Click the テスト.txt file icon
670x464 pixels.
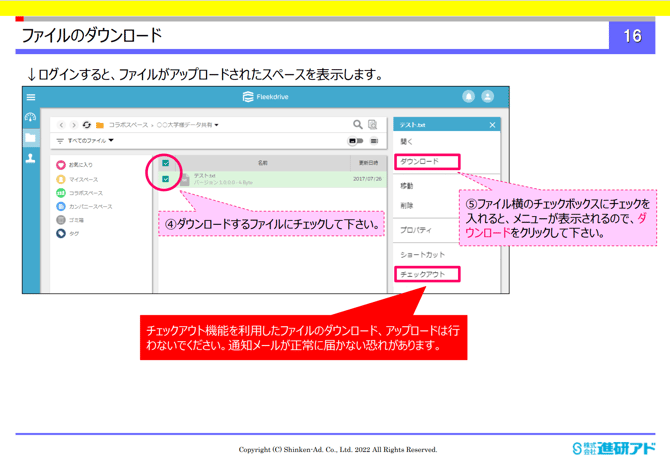click(185, 179)
